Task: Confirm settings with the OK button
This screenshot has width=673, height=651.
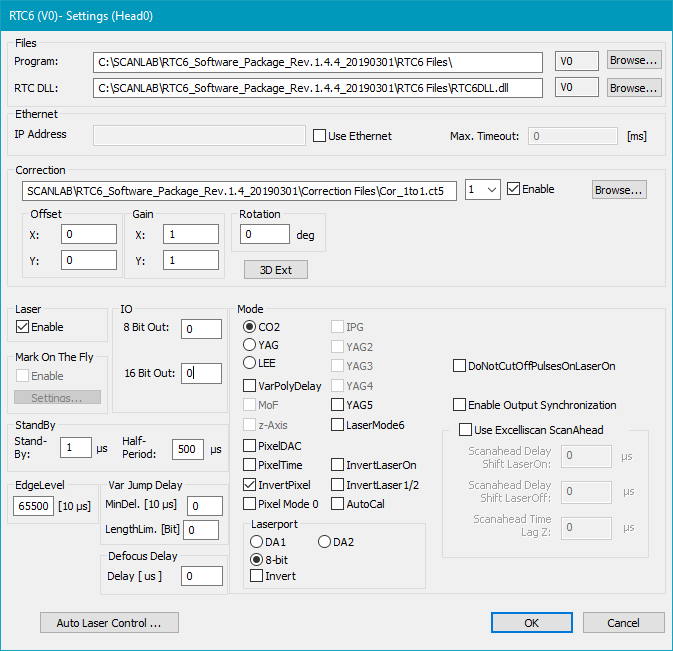Action: tap(530, 623)
